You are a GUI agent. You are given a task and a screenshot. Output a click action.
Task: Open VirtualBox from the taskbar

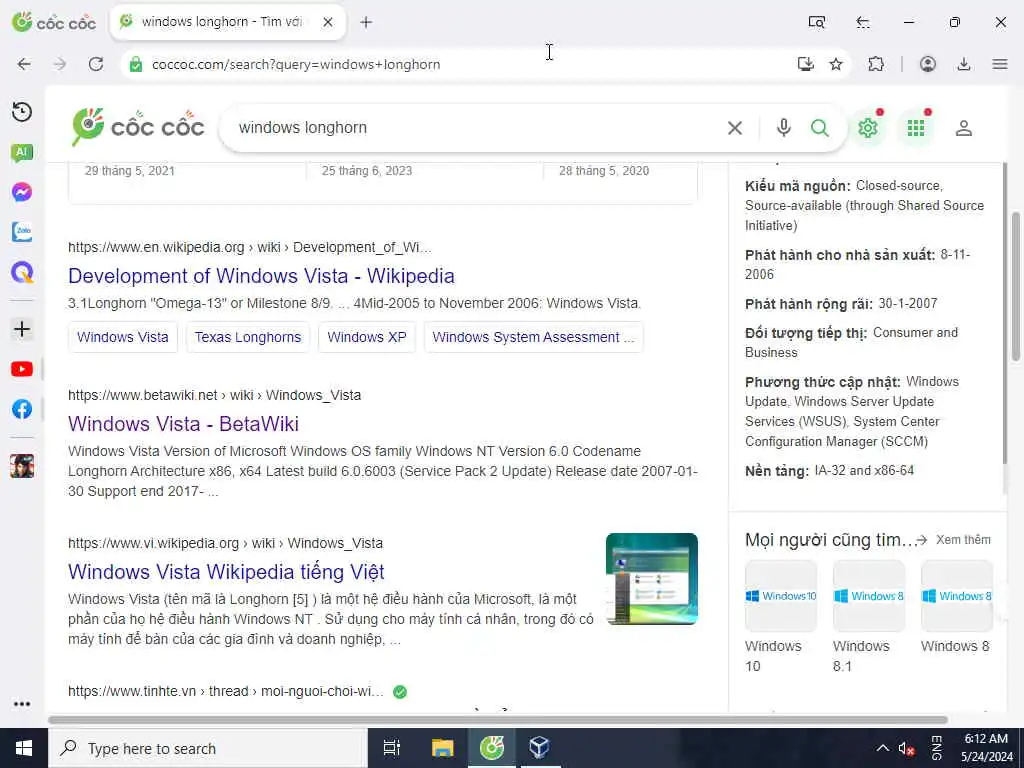(539, 748)
